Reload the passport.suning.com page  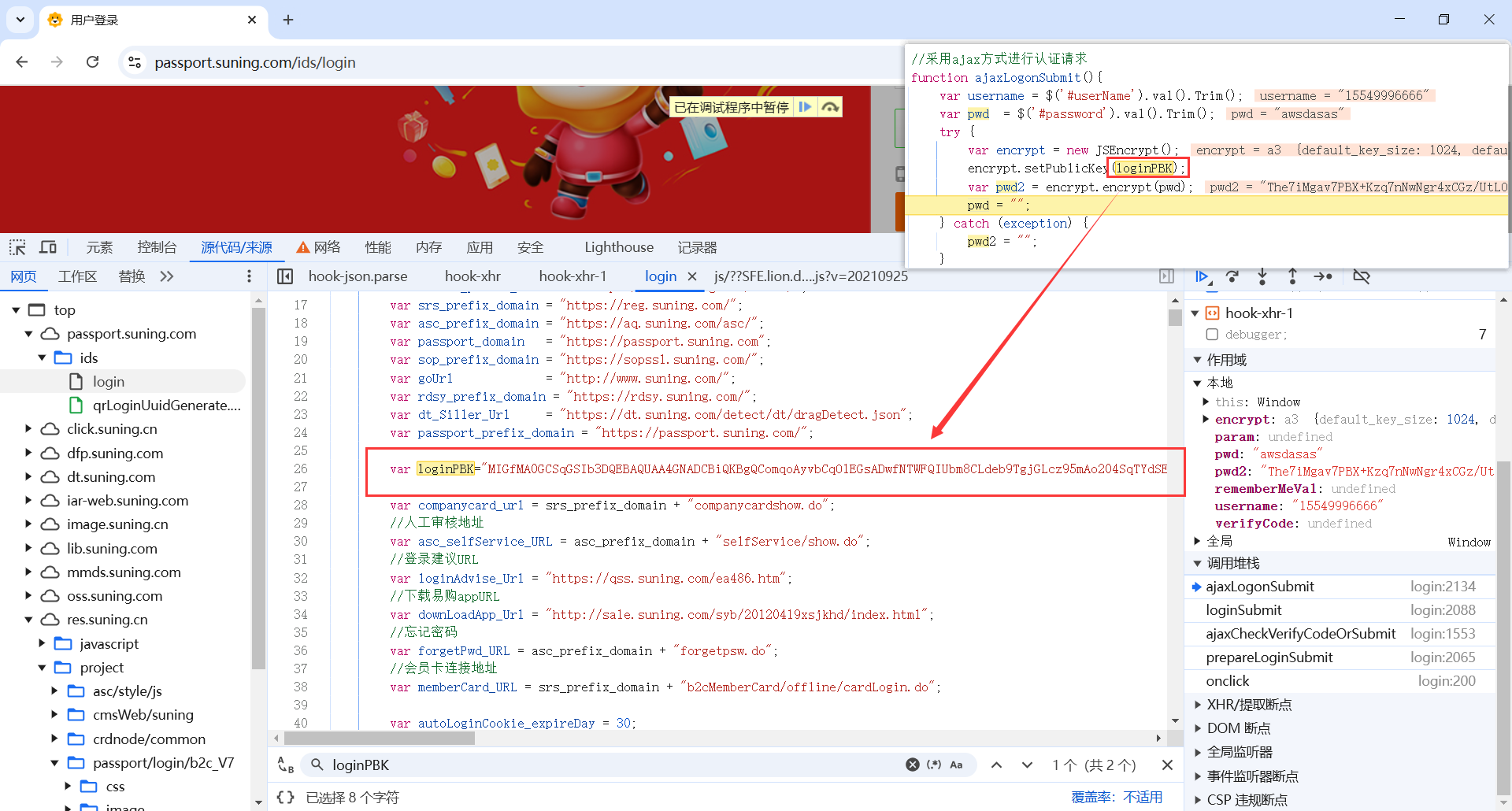(92, 62)
